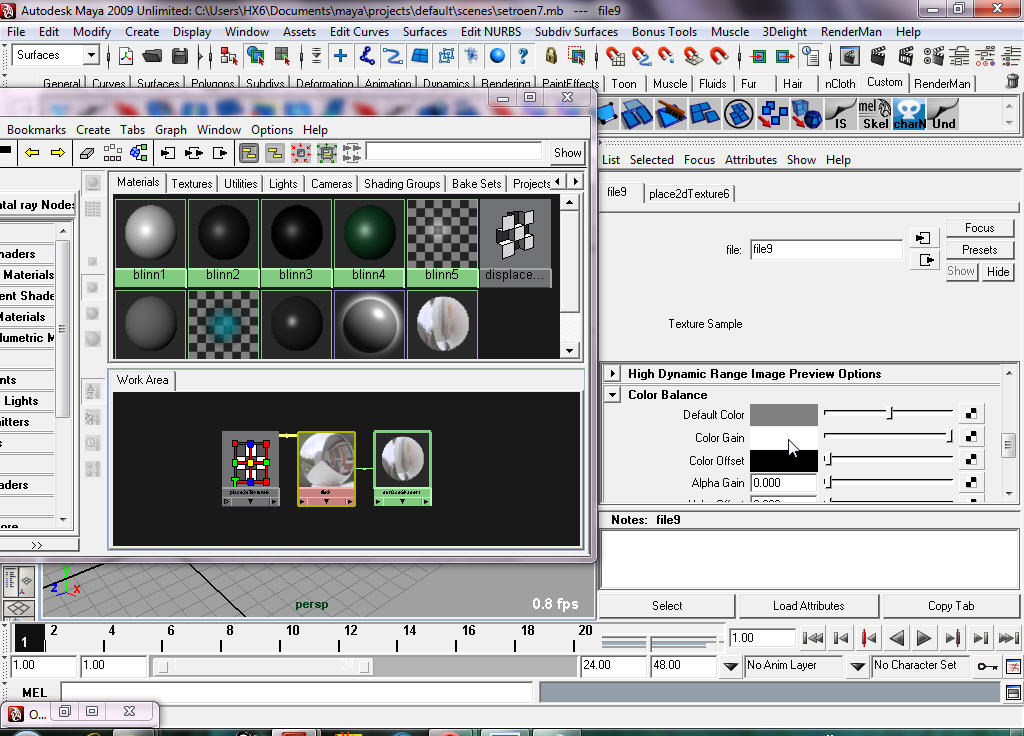
Task: Click the Load Attributes button
Action: point(808,605)
